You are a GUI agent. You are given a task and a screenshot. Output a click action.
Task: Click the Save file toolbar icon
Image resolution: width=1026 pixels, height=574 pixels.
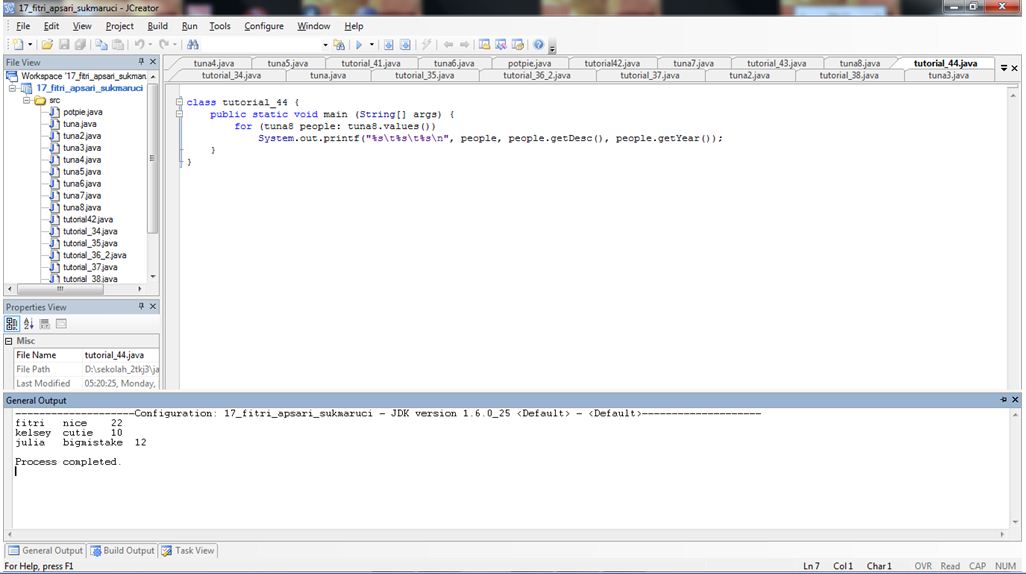click(63, 45)
